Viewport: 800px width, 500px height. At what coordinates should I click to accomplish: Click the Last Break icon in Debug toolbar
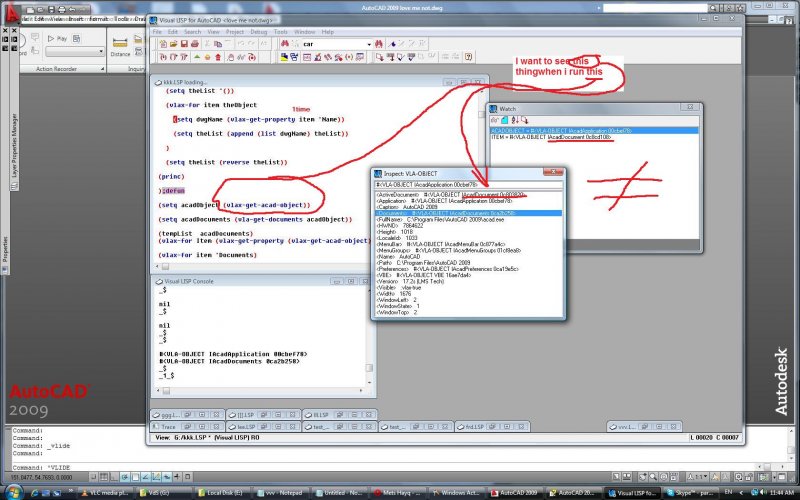point(252,57)
